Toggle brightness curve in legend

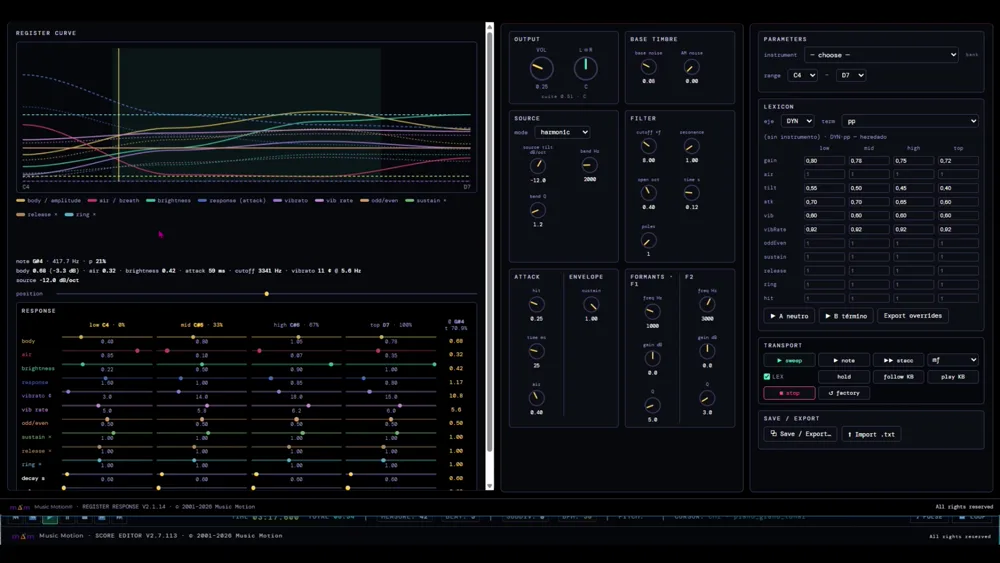168,200
